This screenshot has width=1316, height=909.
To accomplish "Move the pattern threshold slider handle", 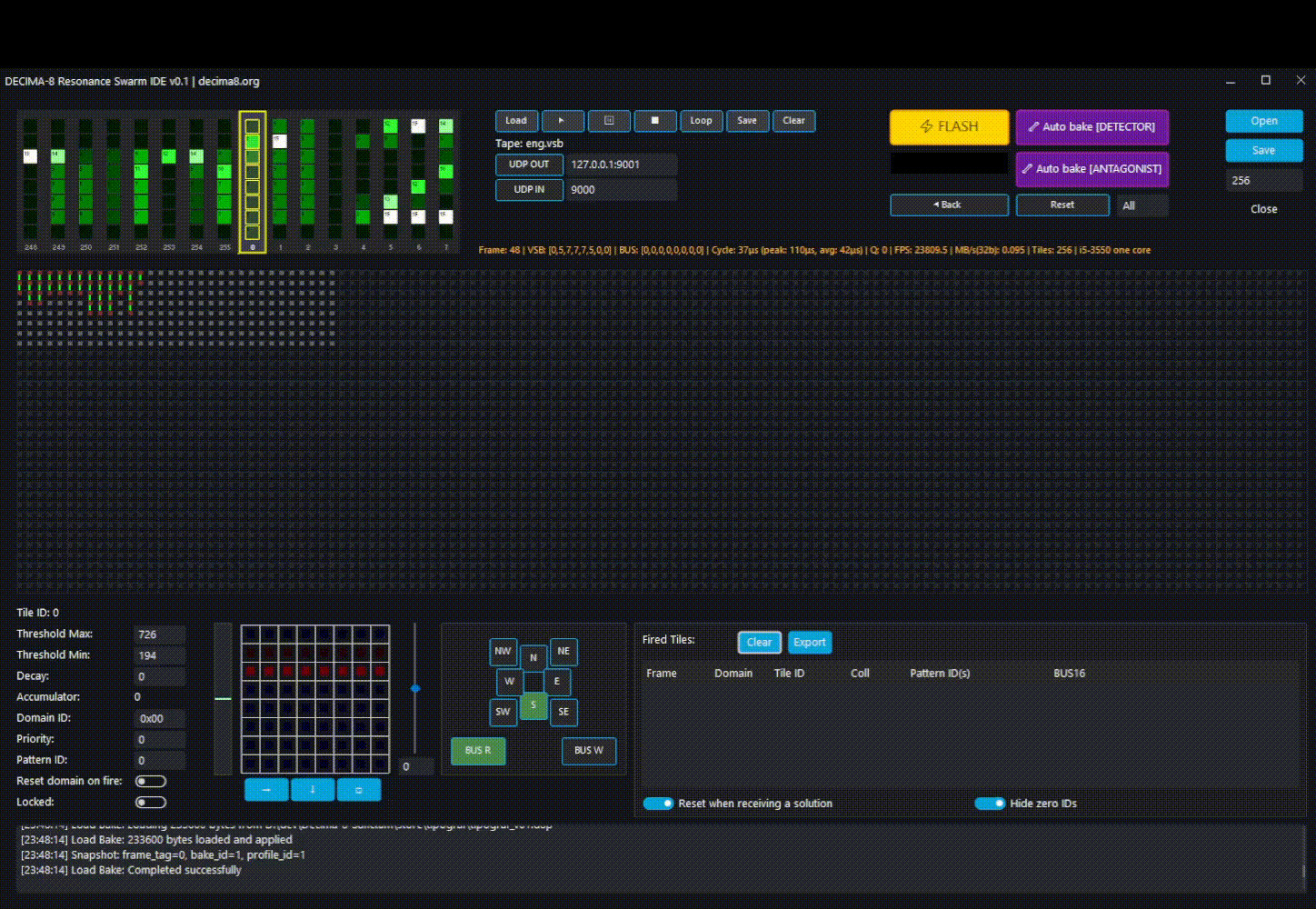I will (414, 689).
